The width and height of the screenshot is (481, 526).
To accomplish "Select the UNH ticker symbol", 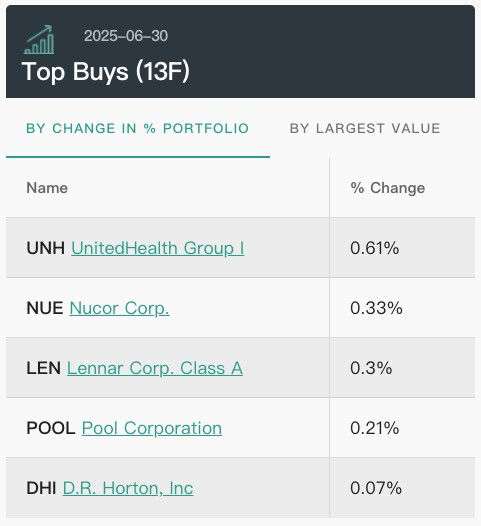I will coord(46,248).
